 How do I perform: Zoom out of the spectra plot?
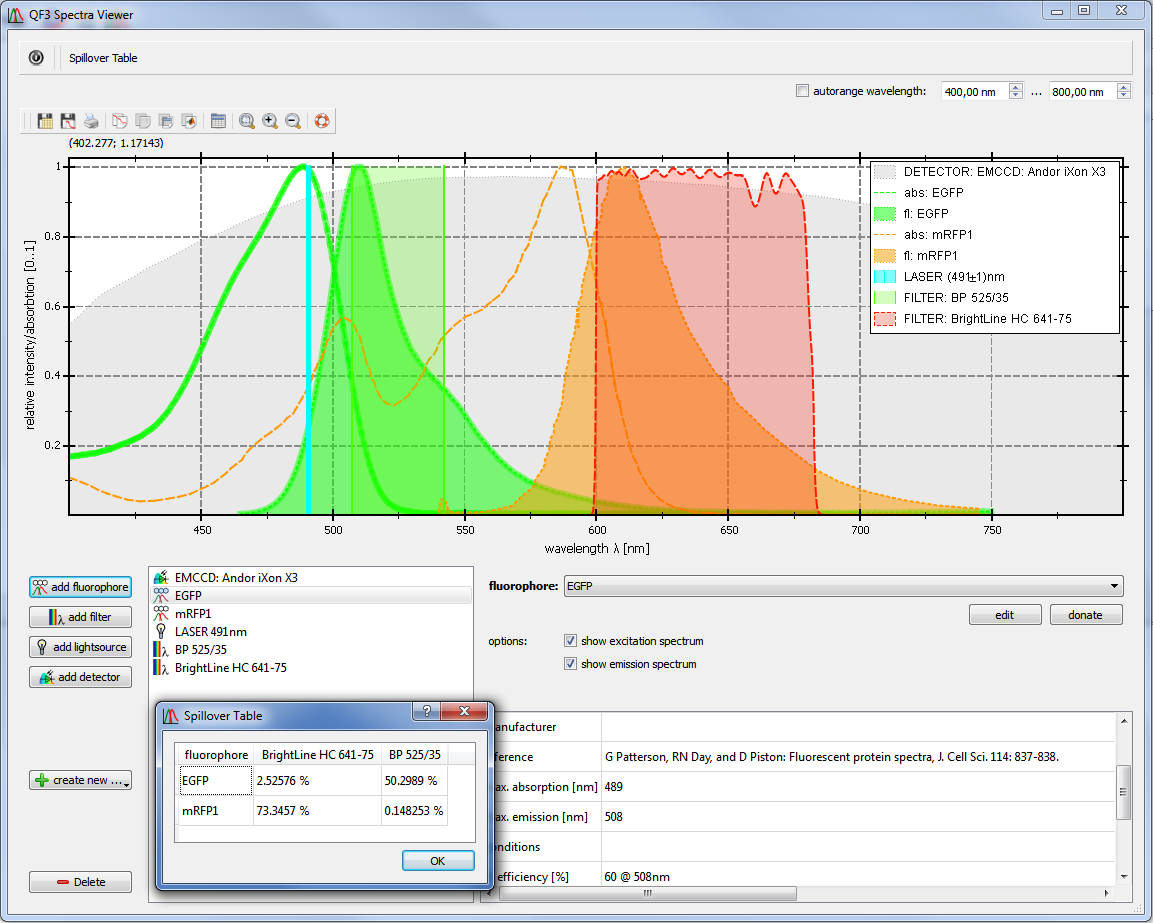[x=293, y=121]
